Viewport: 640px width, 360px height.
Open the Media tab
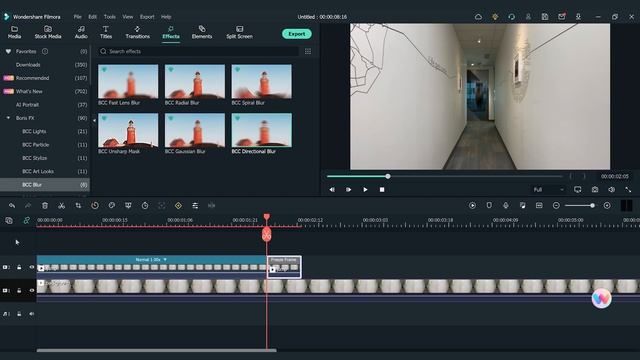(14, 32)
